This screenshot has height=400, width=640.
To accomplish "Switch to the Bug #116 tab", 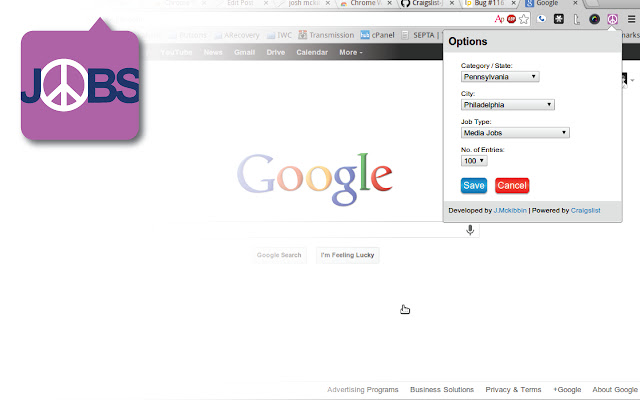I will pos(488,3).
